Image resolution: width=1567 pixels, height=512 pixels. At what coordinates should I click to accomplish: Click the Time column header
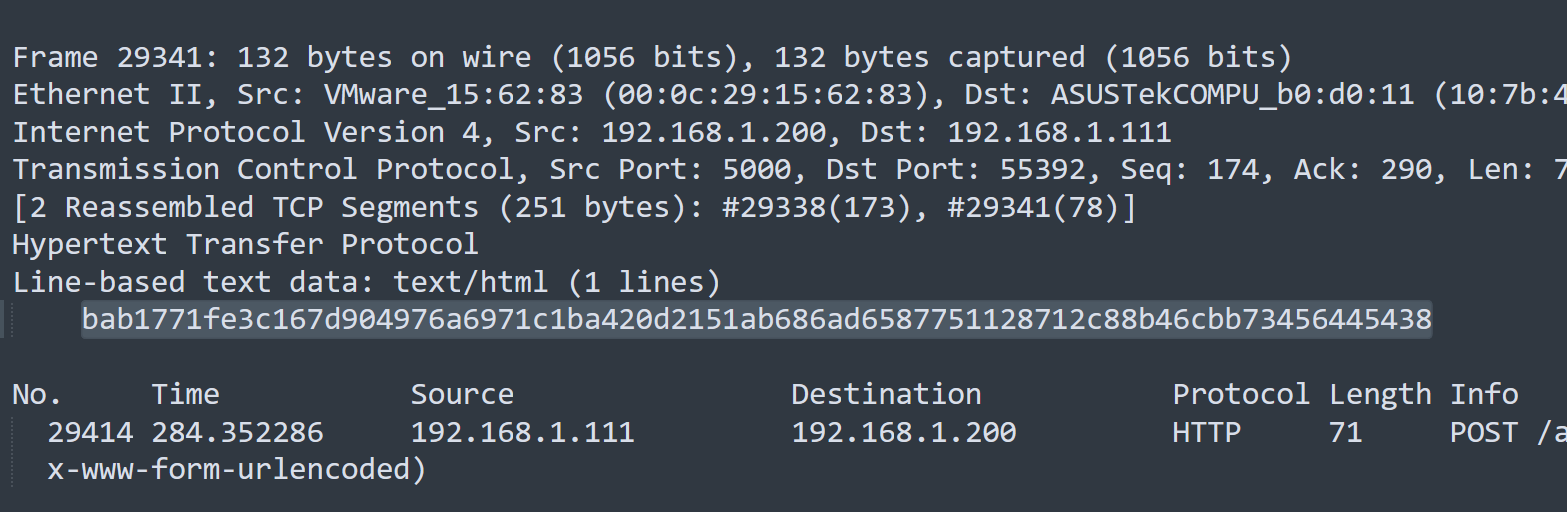185,394
